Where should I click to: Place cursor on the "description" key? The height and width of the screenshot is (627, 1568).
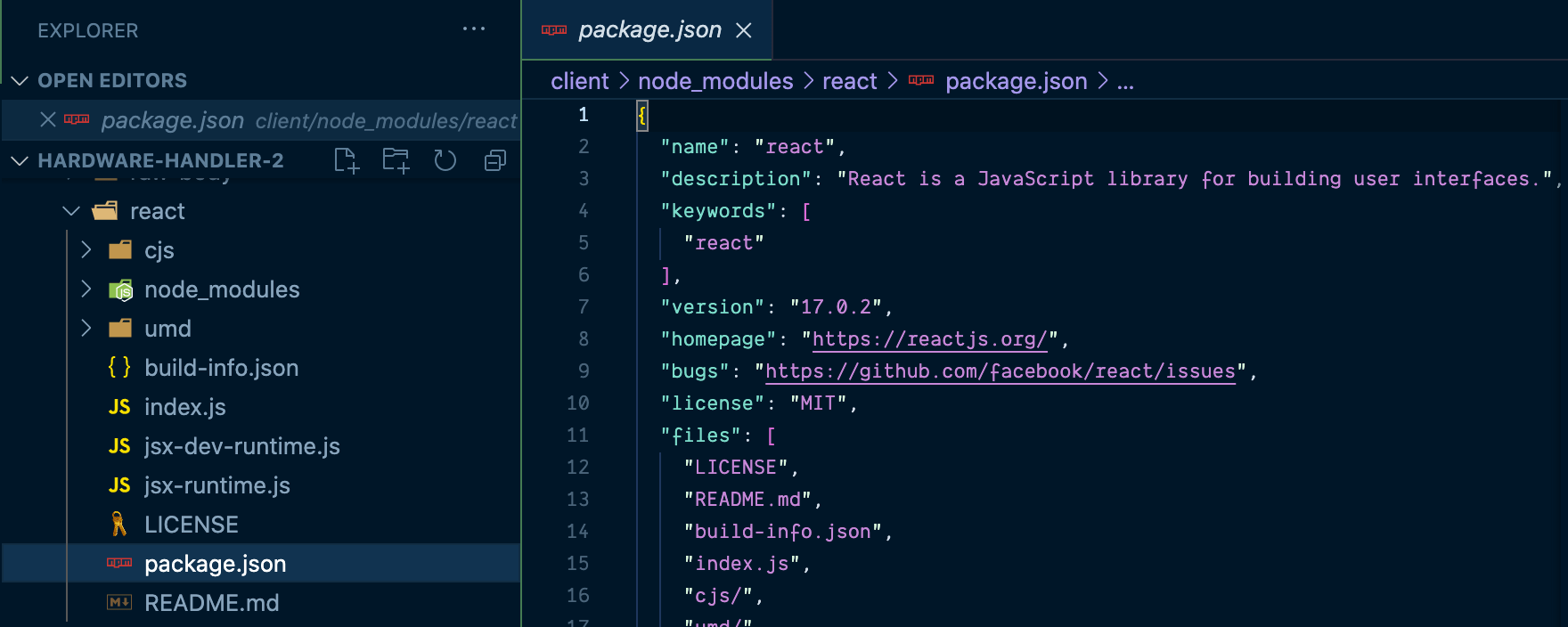pos(736,179)
